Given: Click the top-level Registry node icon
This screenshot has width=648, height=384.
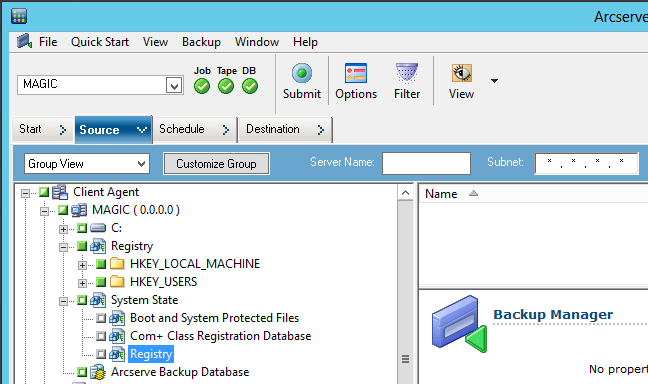Looking at the screenshot, I should [x=98, y=246].
